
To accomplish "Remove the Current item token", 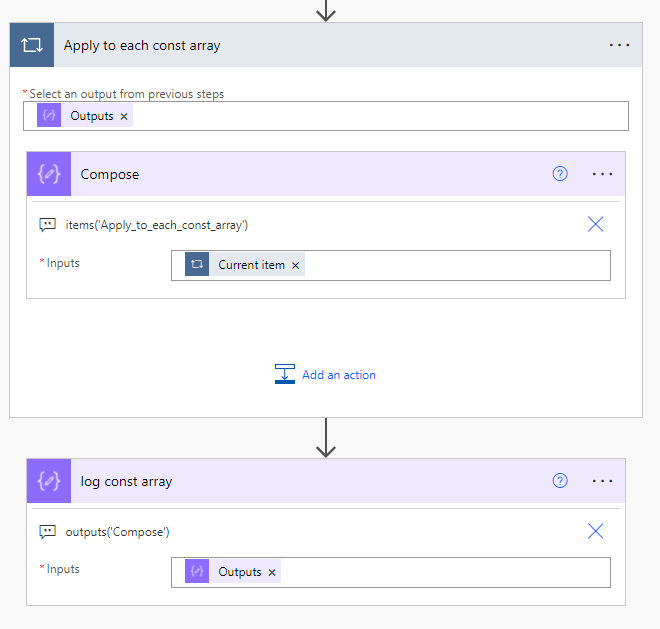I will [295, 265].
